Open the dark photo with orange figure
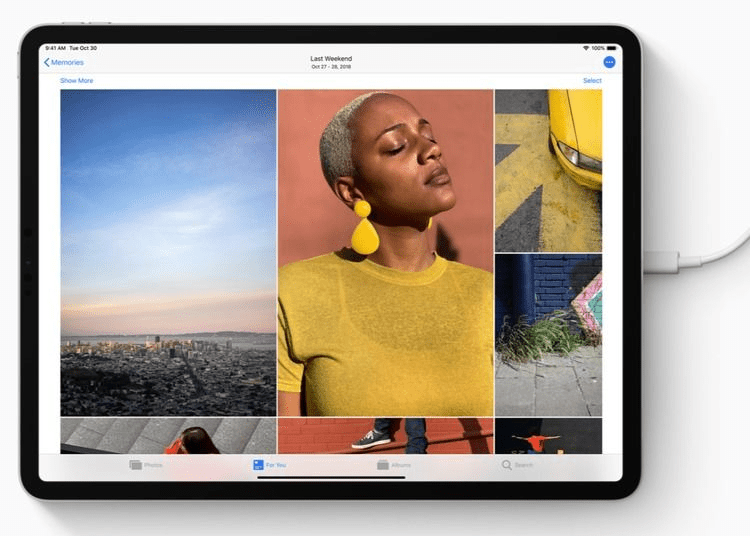Viewport: 750px width, 536px height. point(549,436)
